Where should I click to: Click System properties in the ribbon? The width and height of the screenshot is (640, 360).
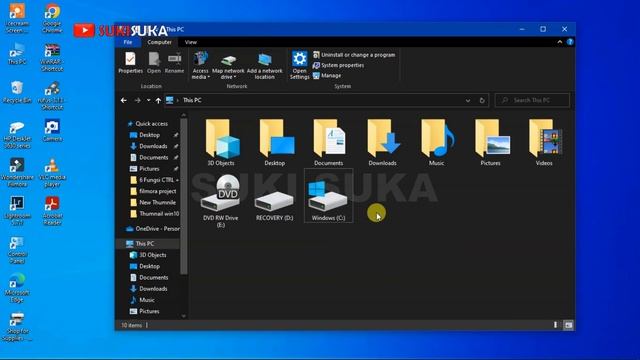point(338,65)
